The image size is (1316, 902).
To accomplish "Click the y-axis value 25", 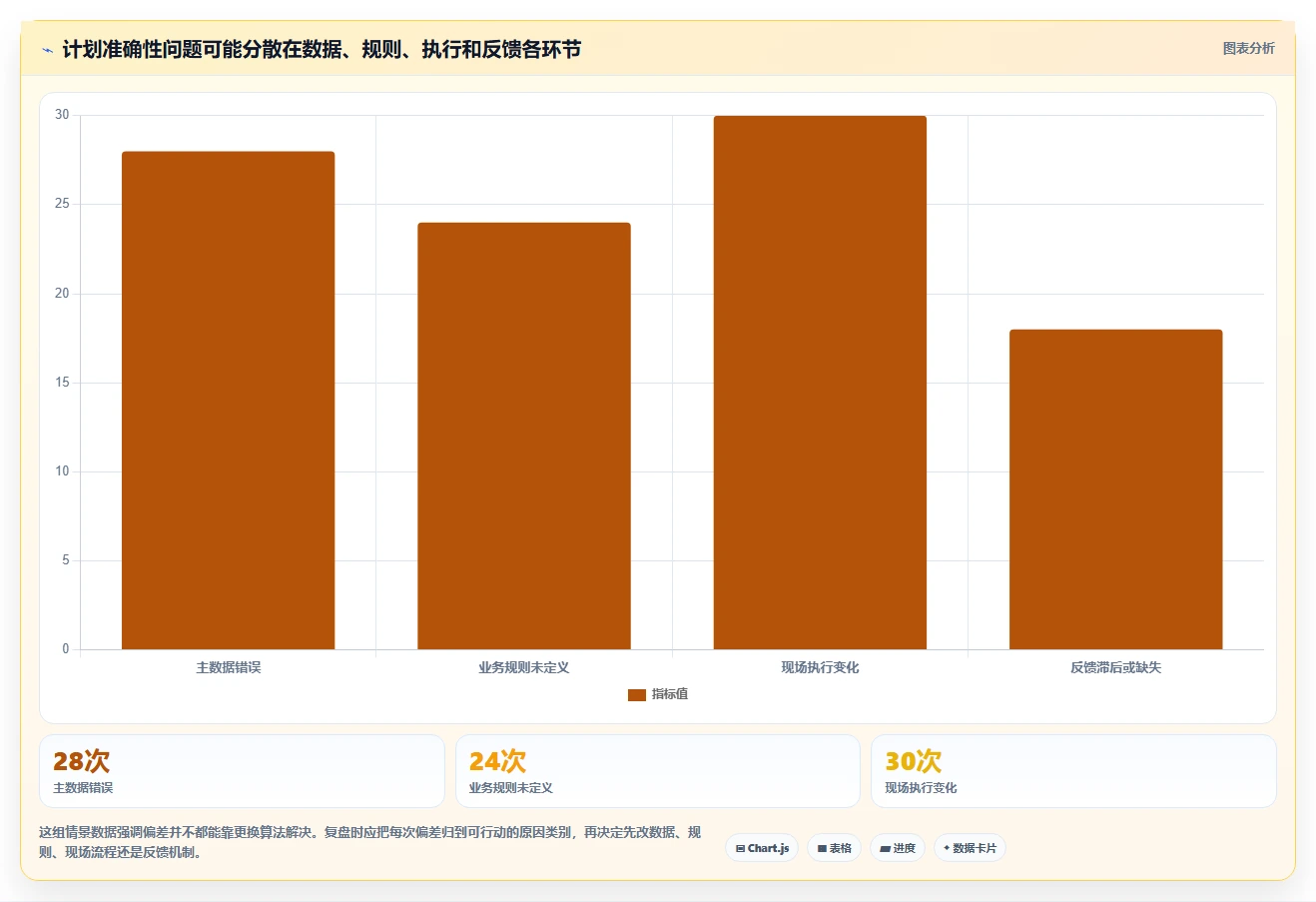I will point(62,204).
